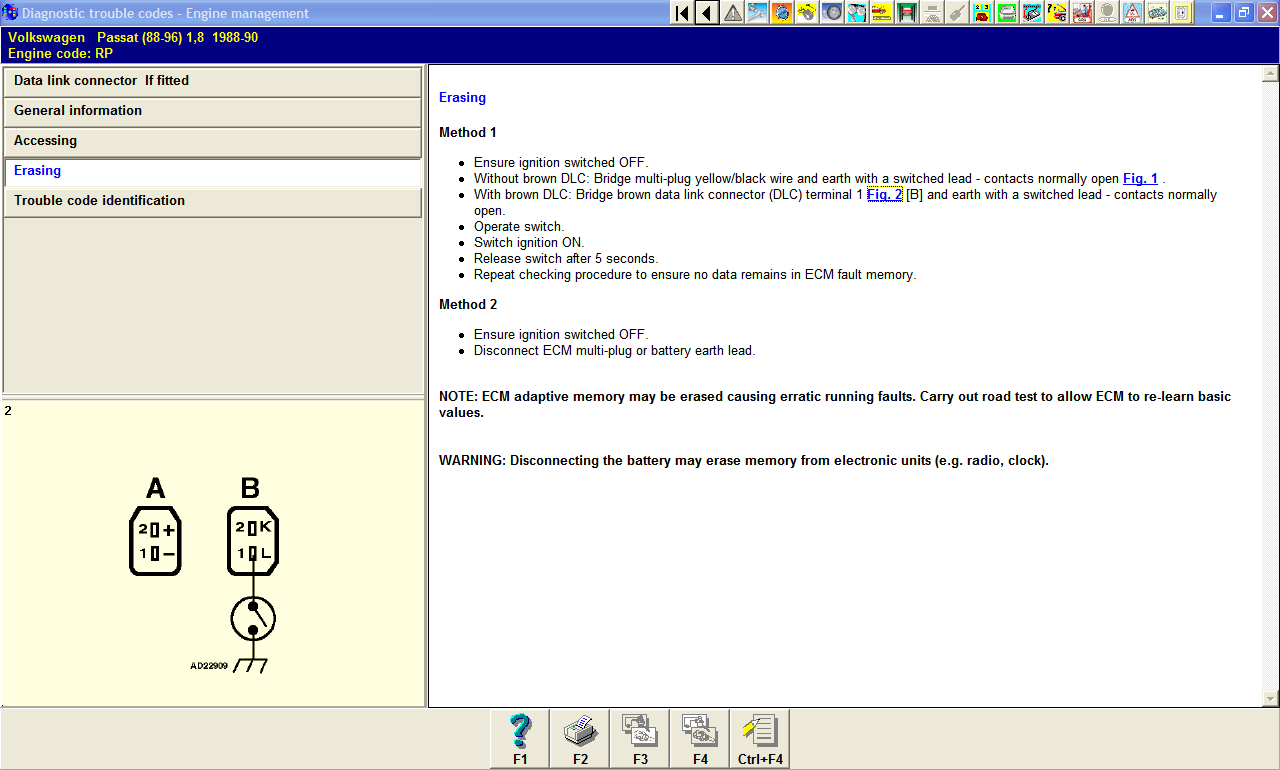This screenshot has height=770, width=1280.
Task: Print the page using the F2 printer button
Action: [580, 739]
